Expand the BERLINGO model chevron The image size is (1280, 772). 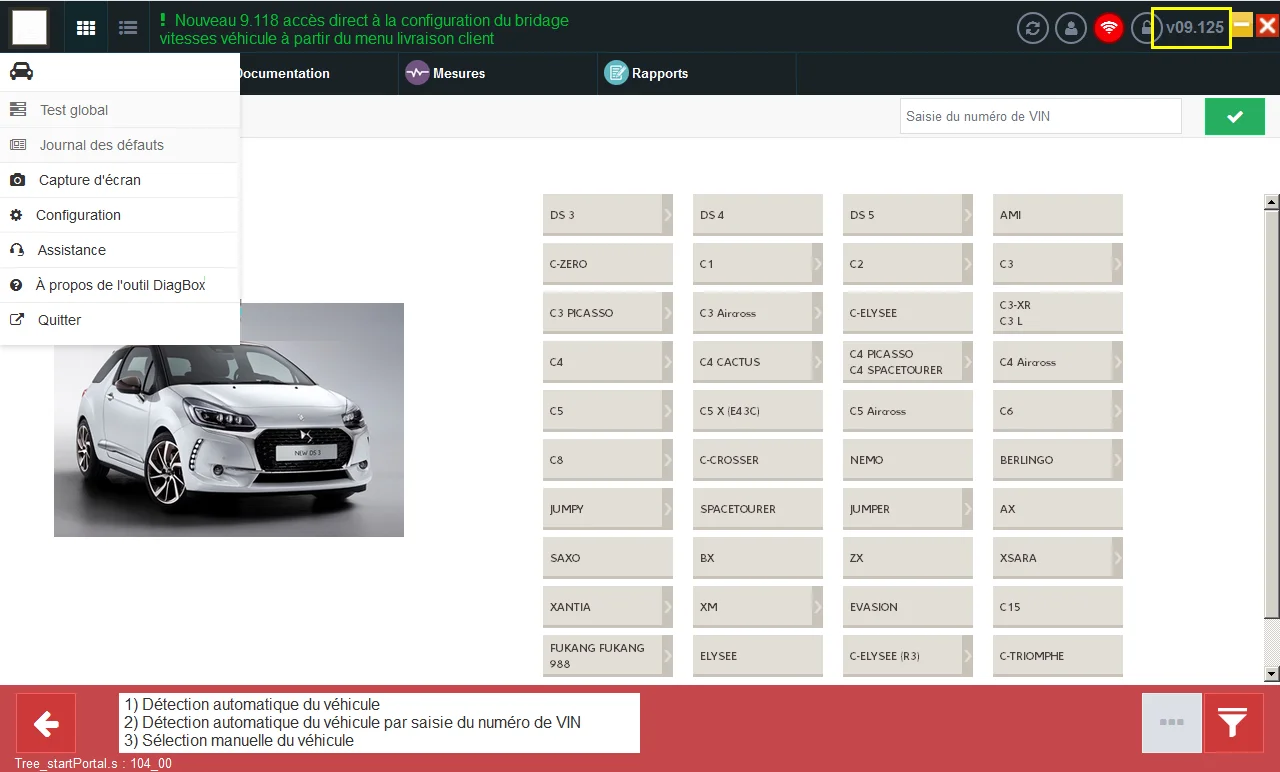coord(1118,460)
